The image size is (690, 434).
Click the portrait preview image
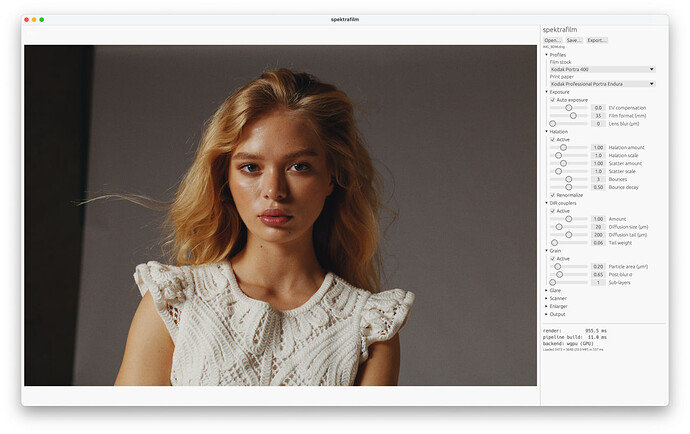coord(280,215)
